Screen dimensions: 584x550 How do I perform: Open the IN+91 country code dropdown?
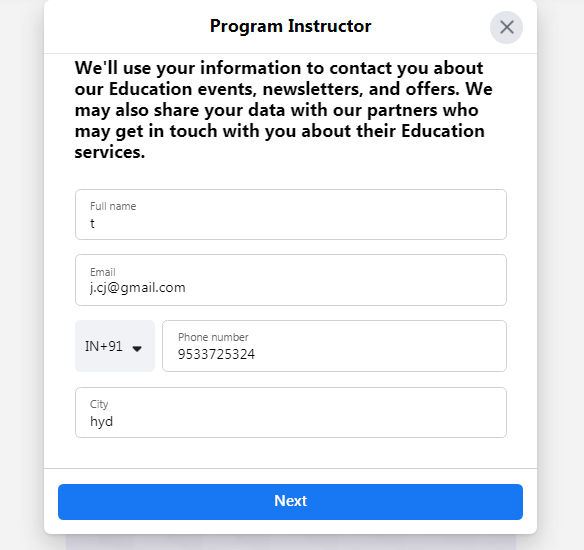click(x=115, y=346)
